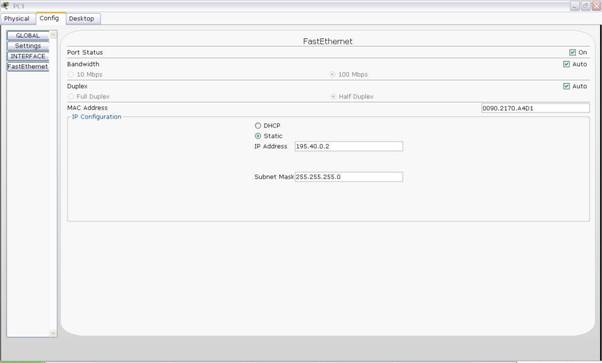Select the 10 Mbps radio button
The width and height of the screenshot is (602, 363).
pos(71,75)
